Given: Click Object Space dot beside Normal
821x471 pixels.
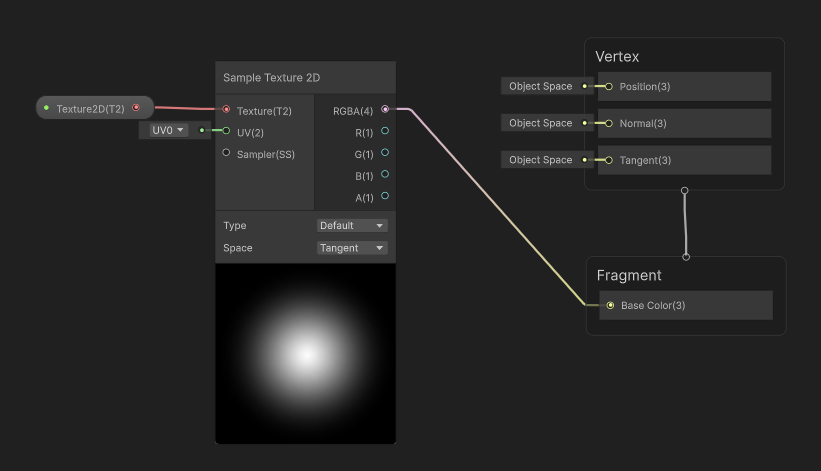Looking at the screenshot, I should point(584,123).
